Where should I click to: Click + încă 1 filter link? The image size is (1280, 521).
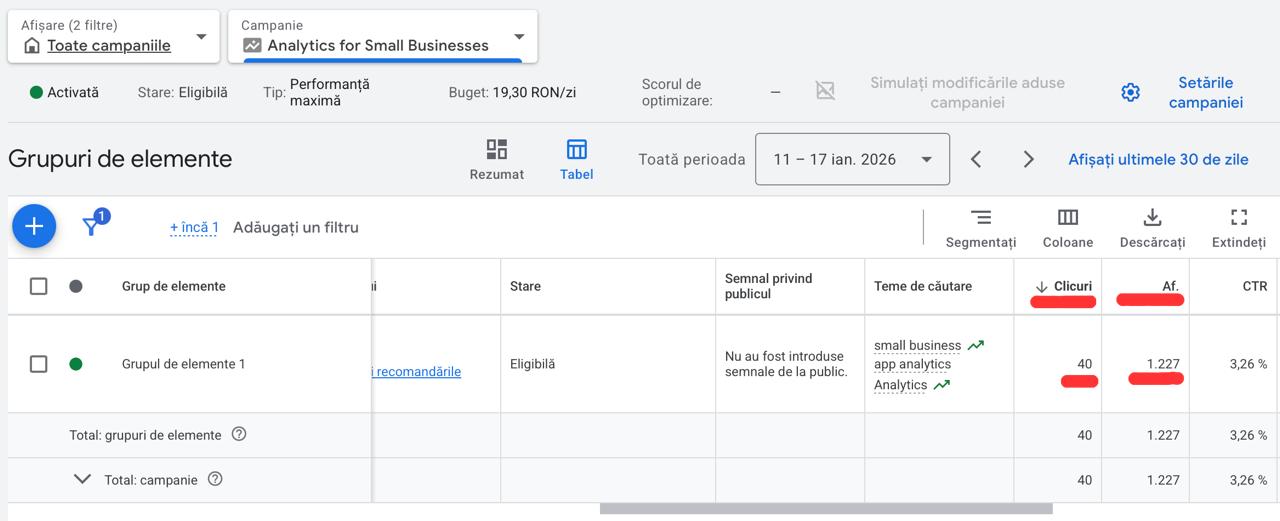coord(194,227)
